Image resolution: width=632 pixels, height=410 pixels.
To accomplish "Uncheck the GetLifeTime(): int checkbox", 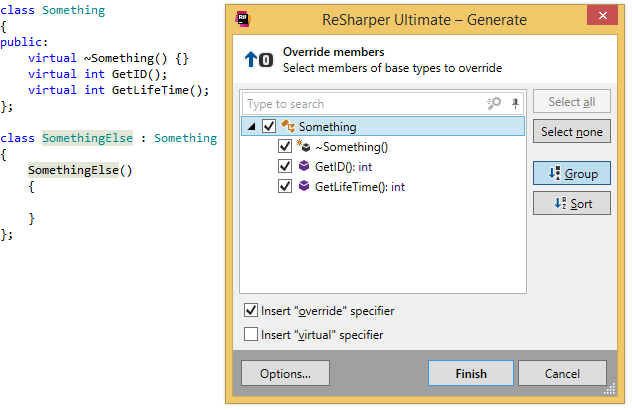I will coord(285,186).
